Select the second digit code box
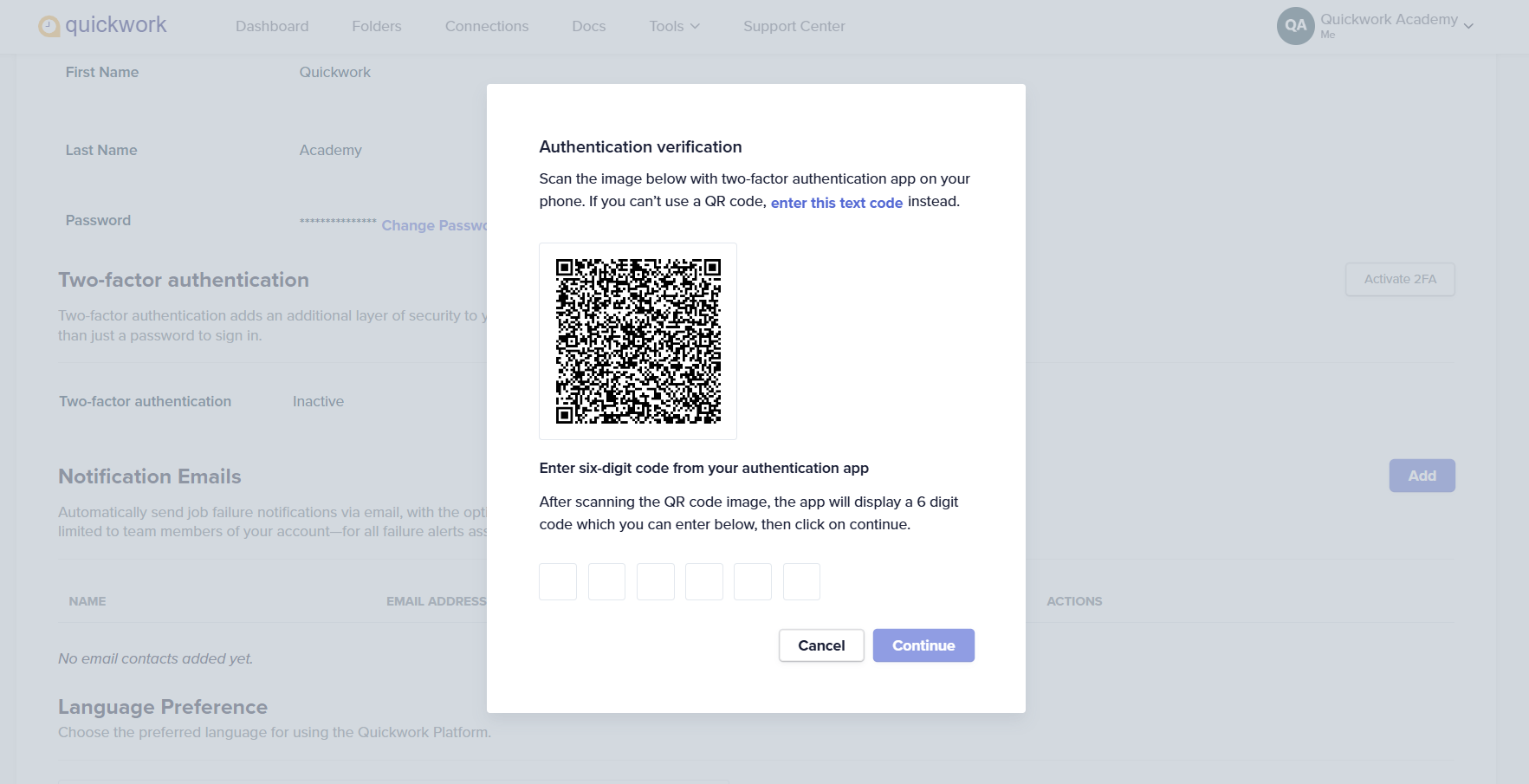The image size is (1529, 784). tap(606, 581)
